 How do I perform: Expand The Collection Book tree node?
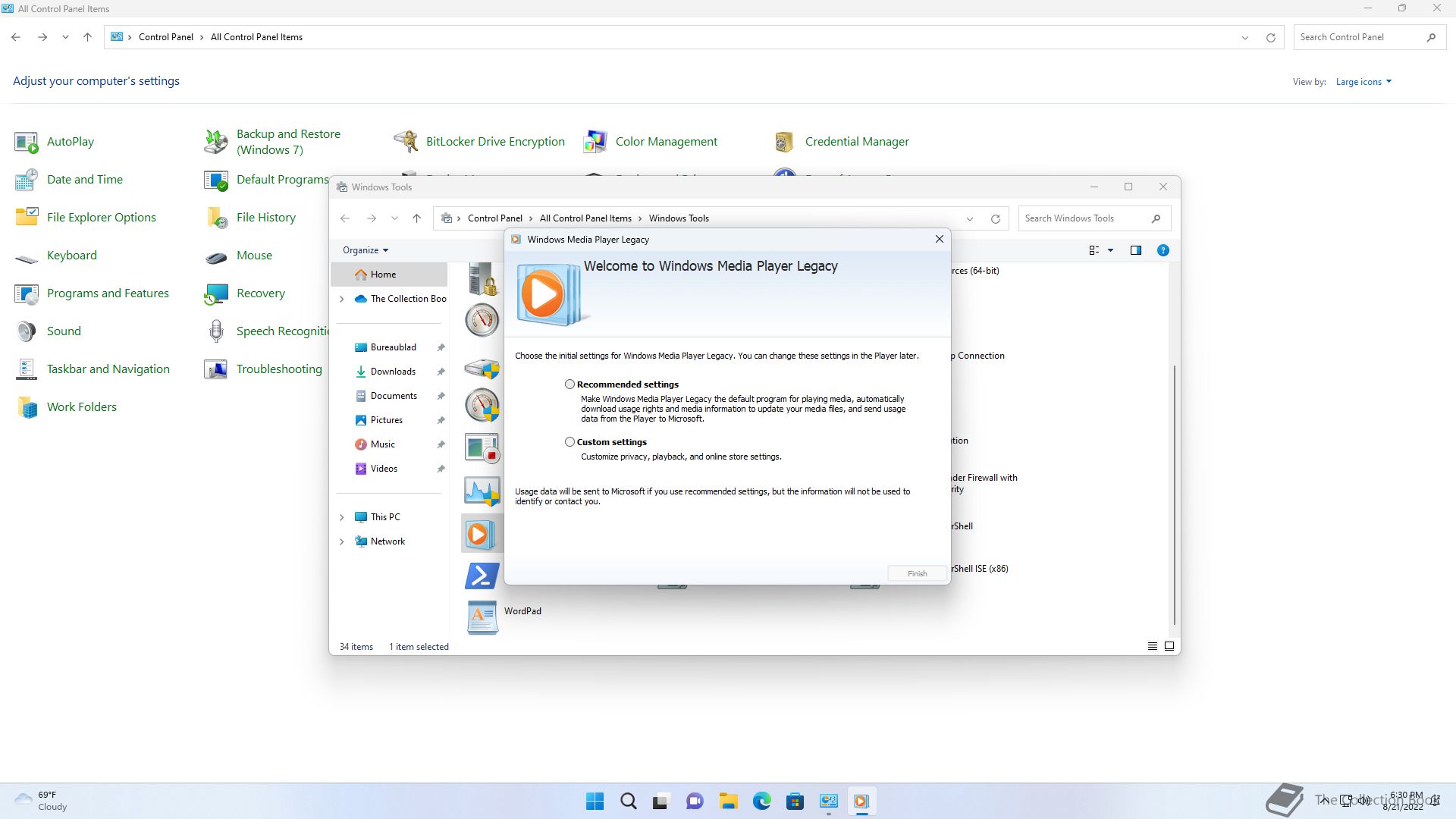pos(341,299)
